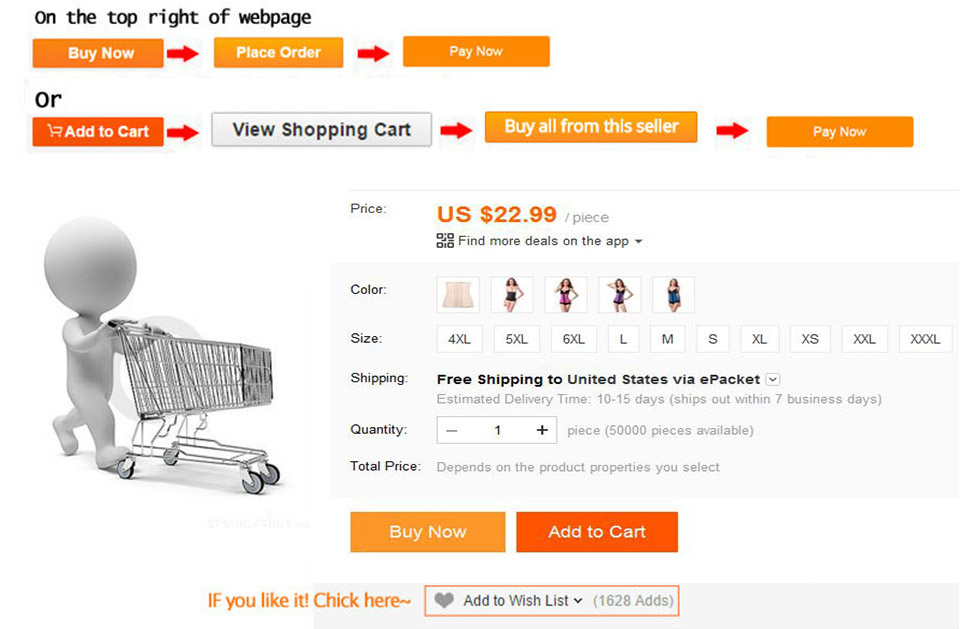This screenshot has height=629, width=960.
Task: Select size XS
Action: pyautogui.click(x=810, y=339)
